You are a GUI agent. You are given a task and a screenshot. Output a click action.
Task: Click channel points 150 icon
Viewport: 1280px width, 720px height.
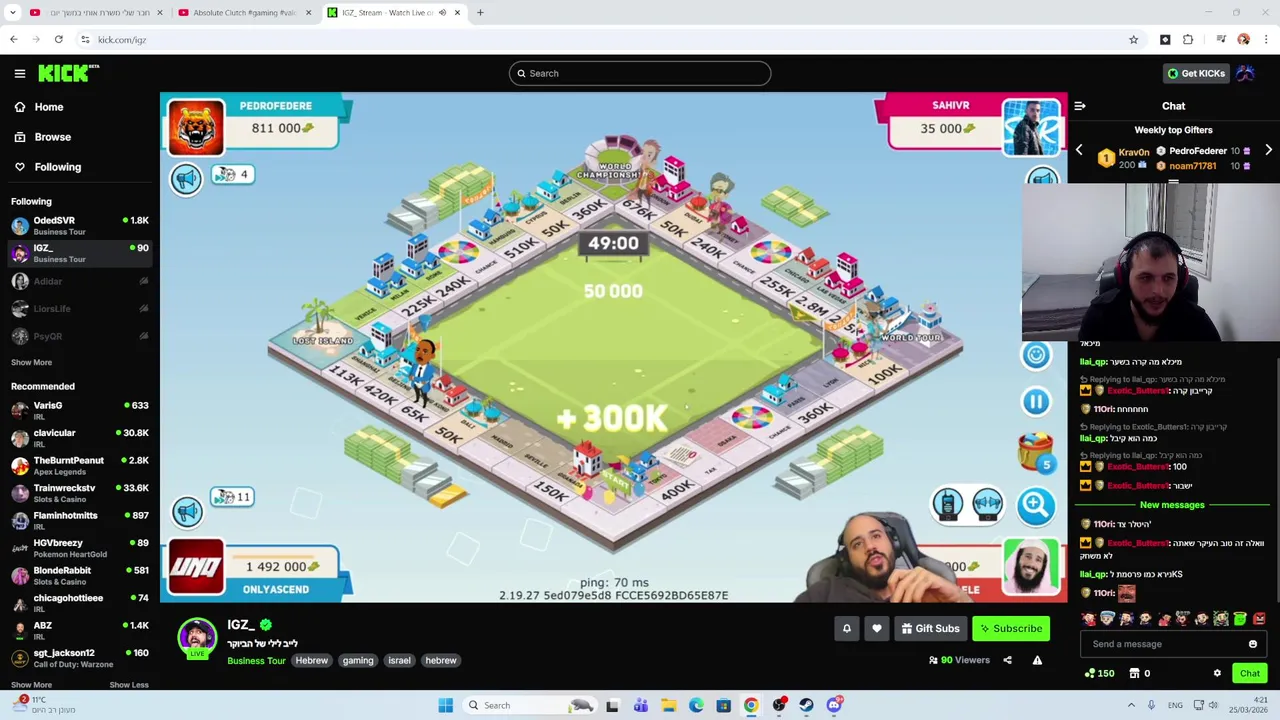(x=1100, y=673)
